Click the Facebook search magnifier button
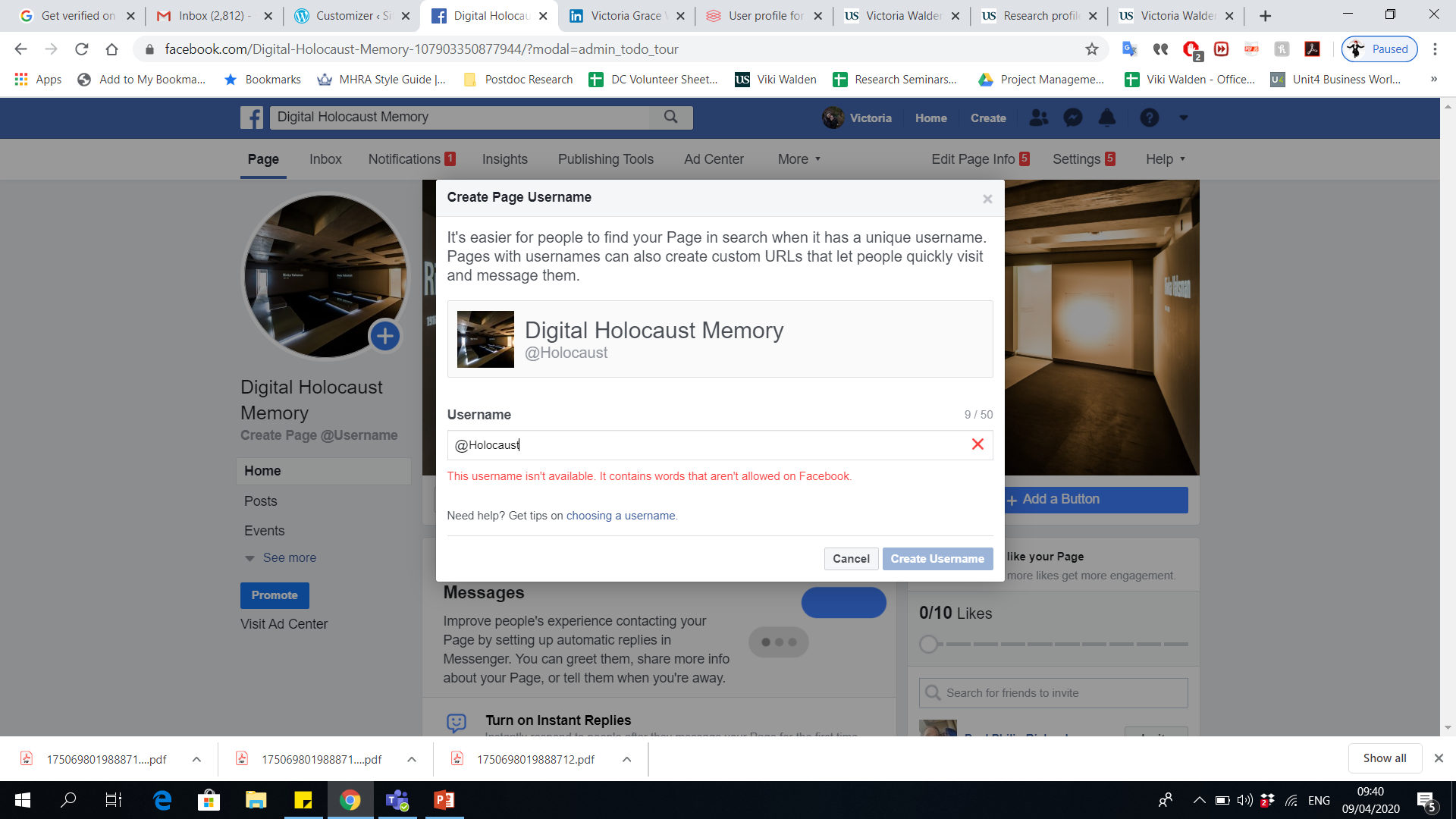This screenshot has height=819, width=1456. point(670,117)
